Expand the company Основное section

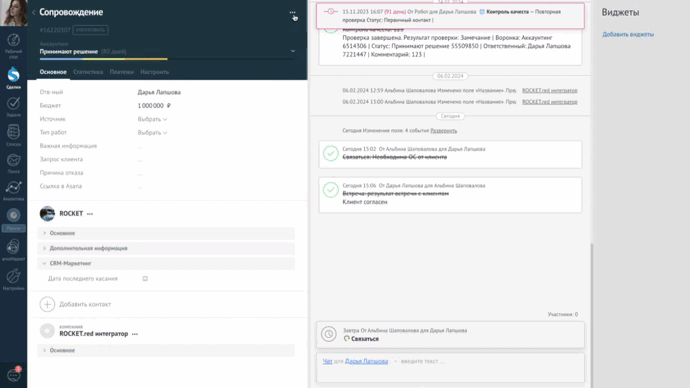[166, 350]
